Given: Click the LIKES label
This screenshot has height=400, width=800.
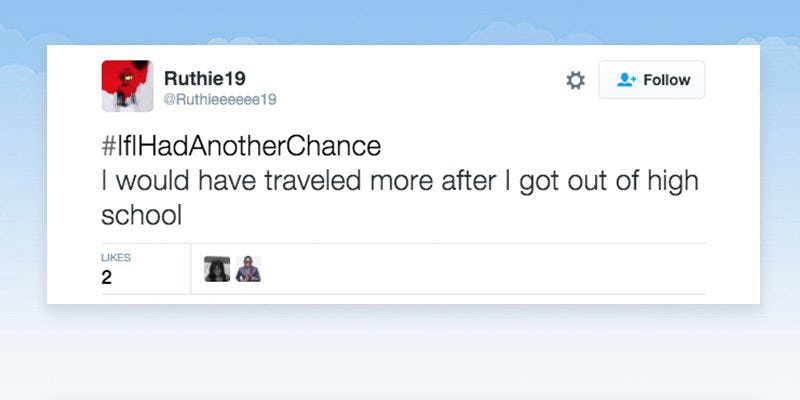Looking at the screenshot, I should (x=116, y=258).
